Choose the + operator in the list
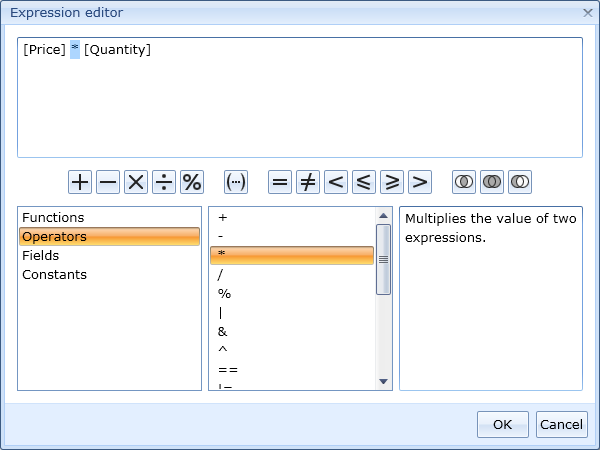The height and width of the screenshot is (450, 600). pos(292,217)
